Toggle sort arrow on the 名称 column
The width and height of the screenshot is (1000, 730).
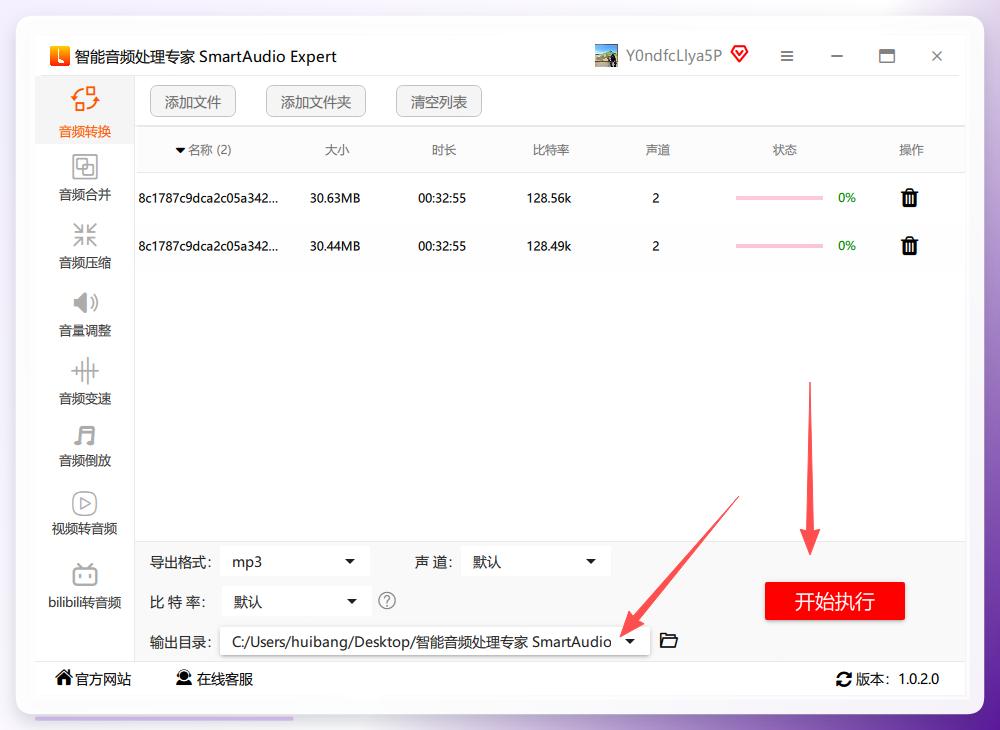[x=180, y=150]
